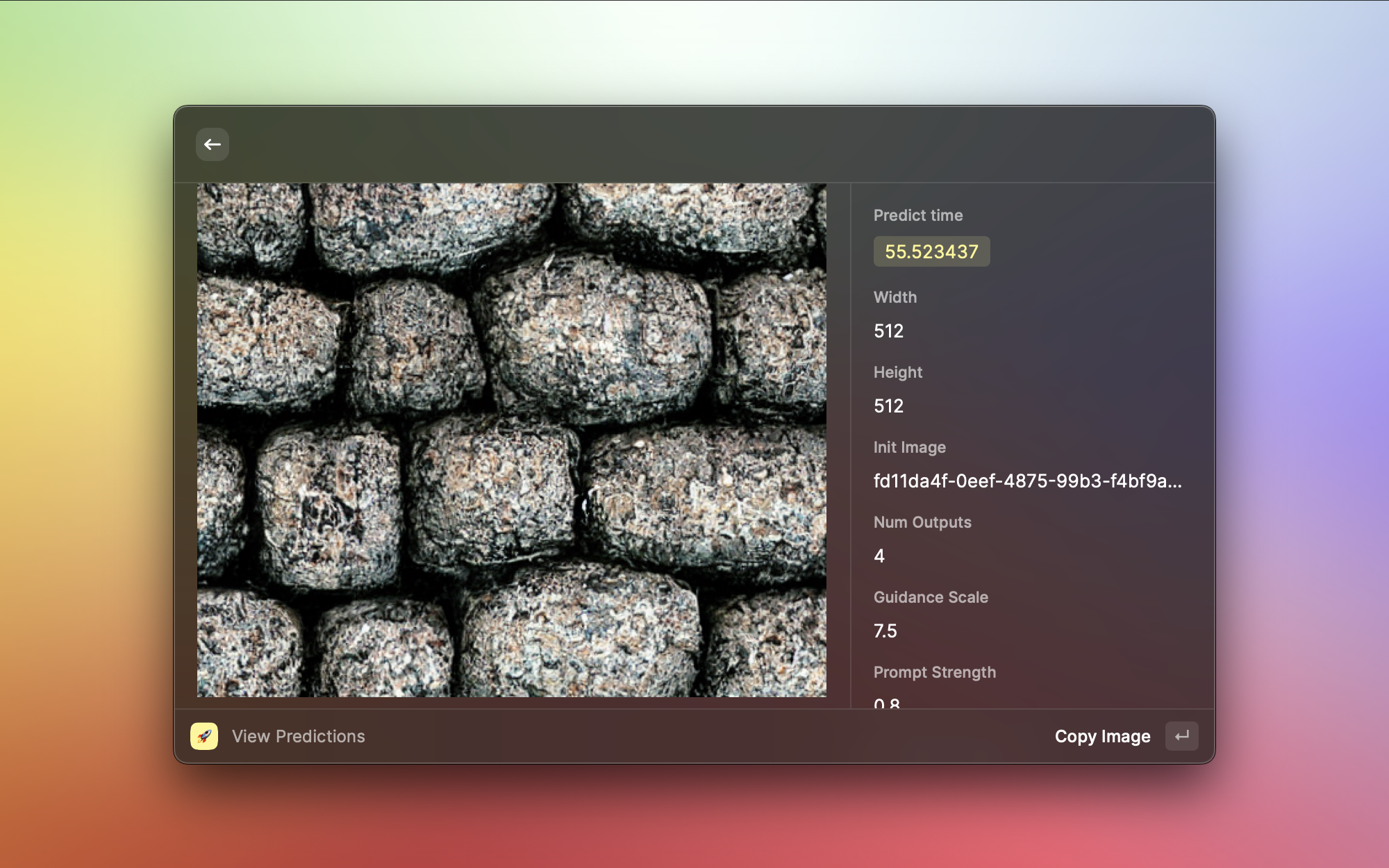This screenshot has width=1389, height=868.
Task: Click the back arrow button
Action: coord(213,144)
